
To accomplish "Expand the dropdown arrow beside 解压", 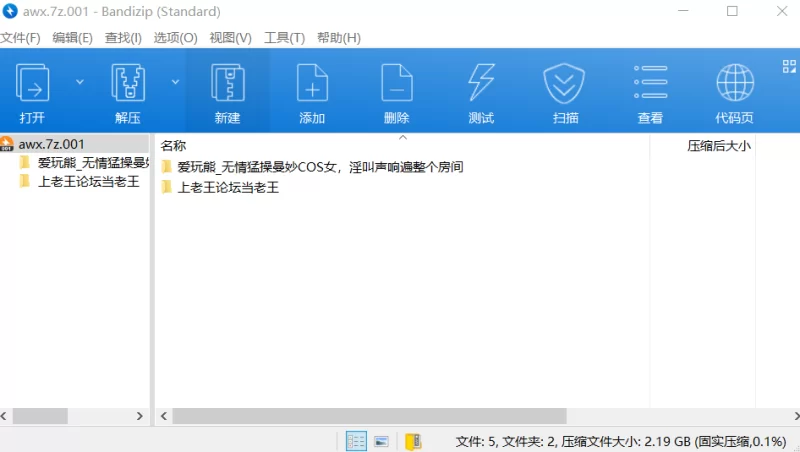I will point(175,82).
